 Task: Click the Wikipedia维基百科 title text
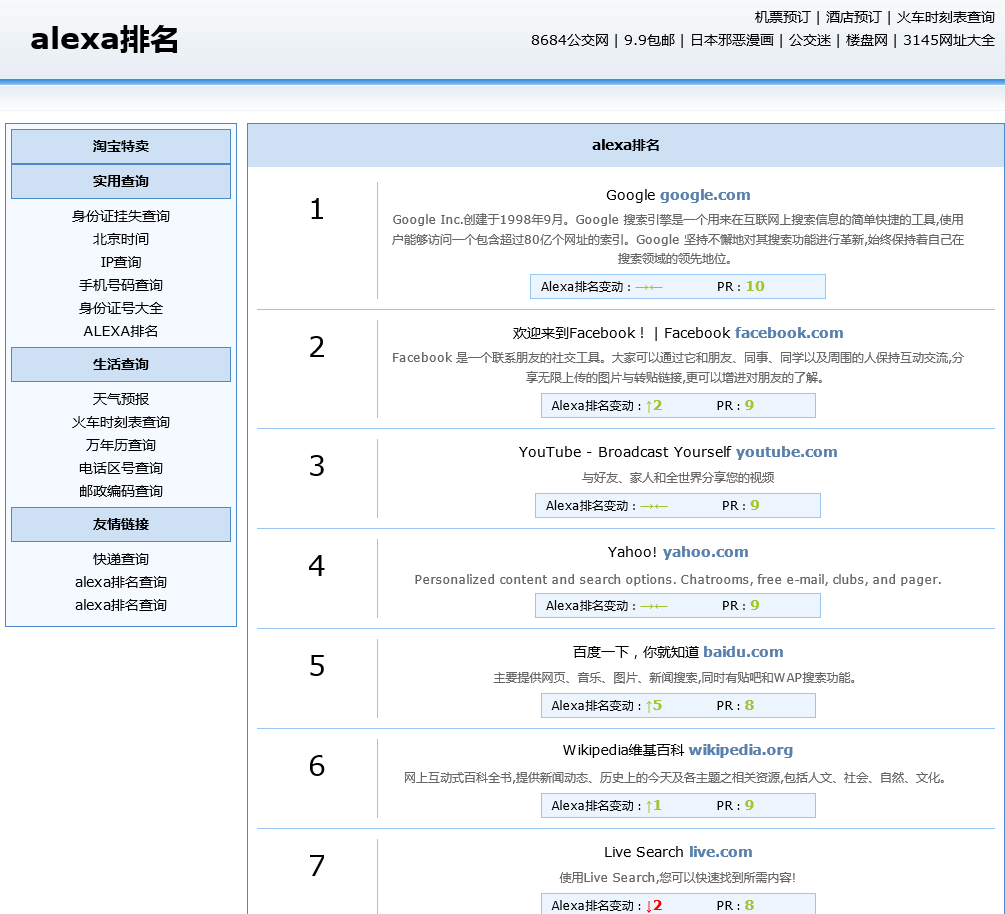623,750
